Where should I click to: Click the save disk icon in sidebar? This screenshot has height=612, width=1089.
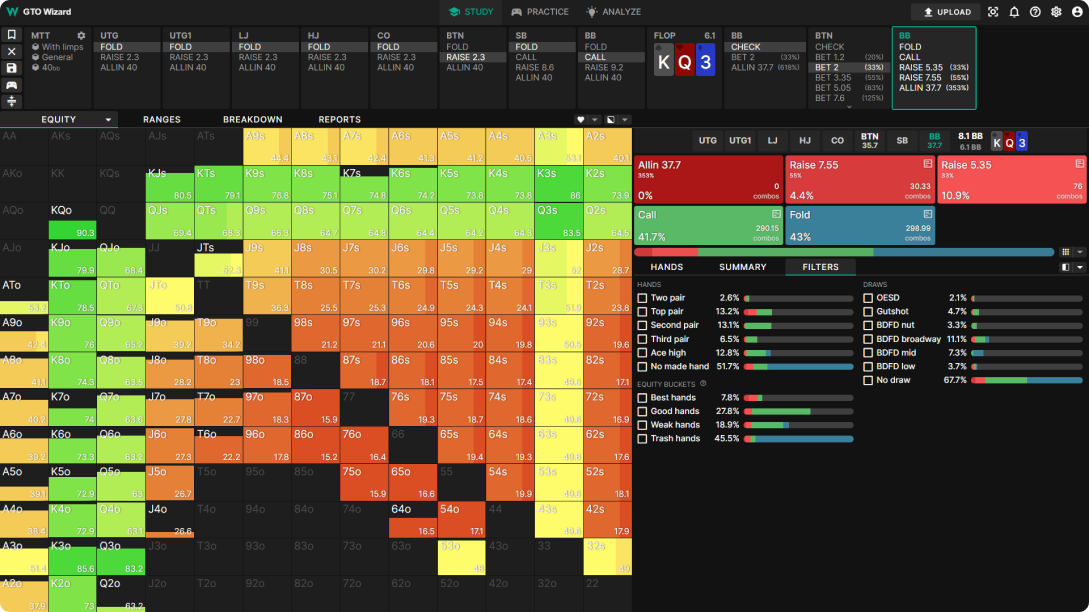(x=12, y=68)
